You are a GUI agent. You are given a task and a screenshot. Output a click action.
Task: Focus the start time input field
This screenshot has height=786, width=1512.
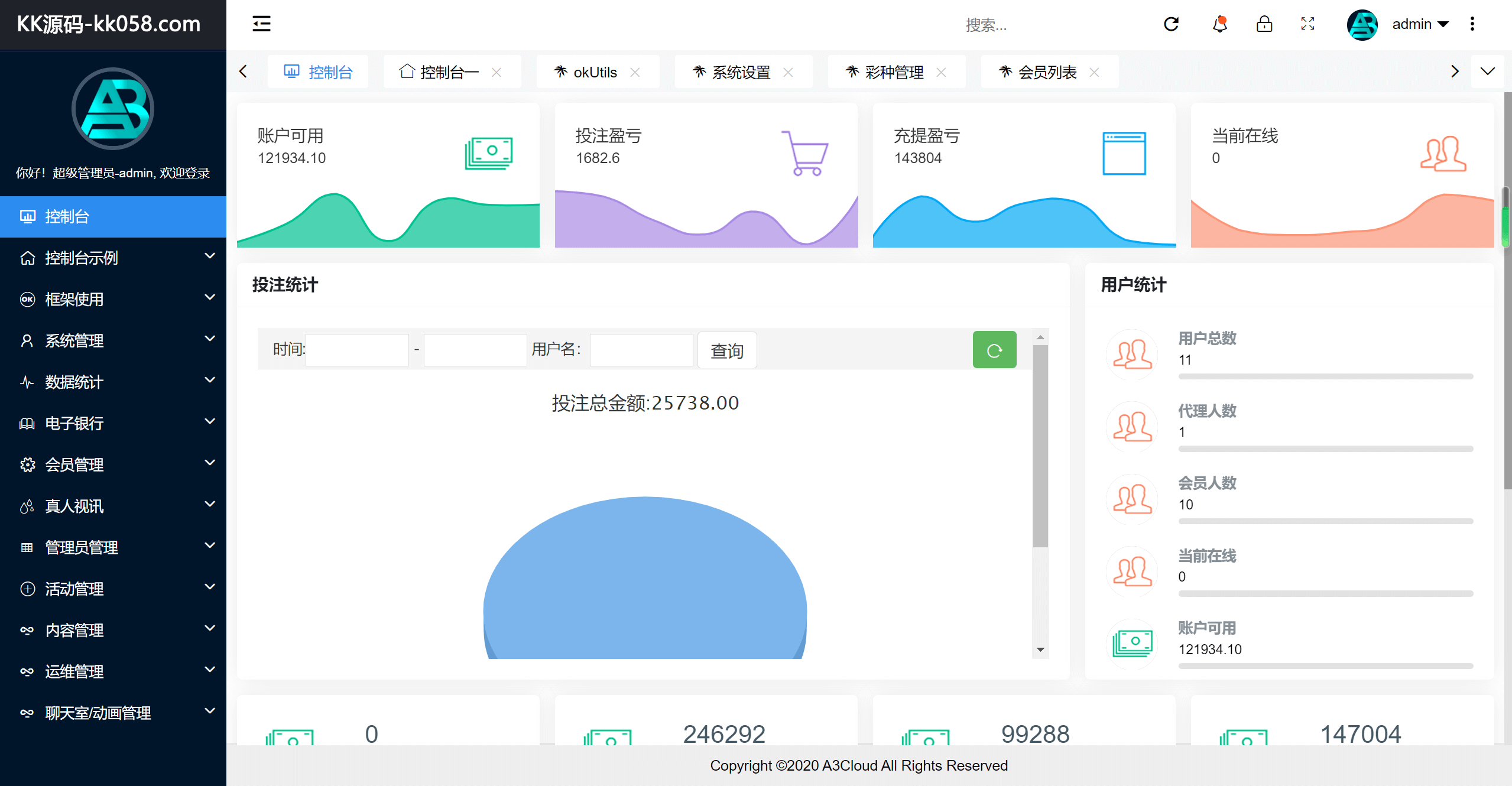click(357, 350)
